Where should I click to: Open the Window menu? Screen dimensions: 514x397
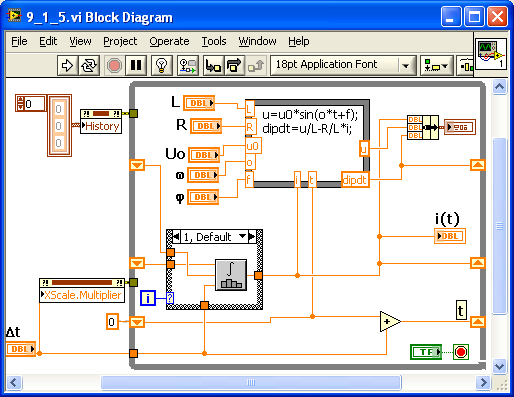(x=257, y=41)
